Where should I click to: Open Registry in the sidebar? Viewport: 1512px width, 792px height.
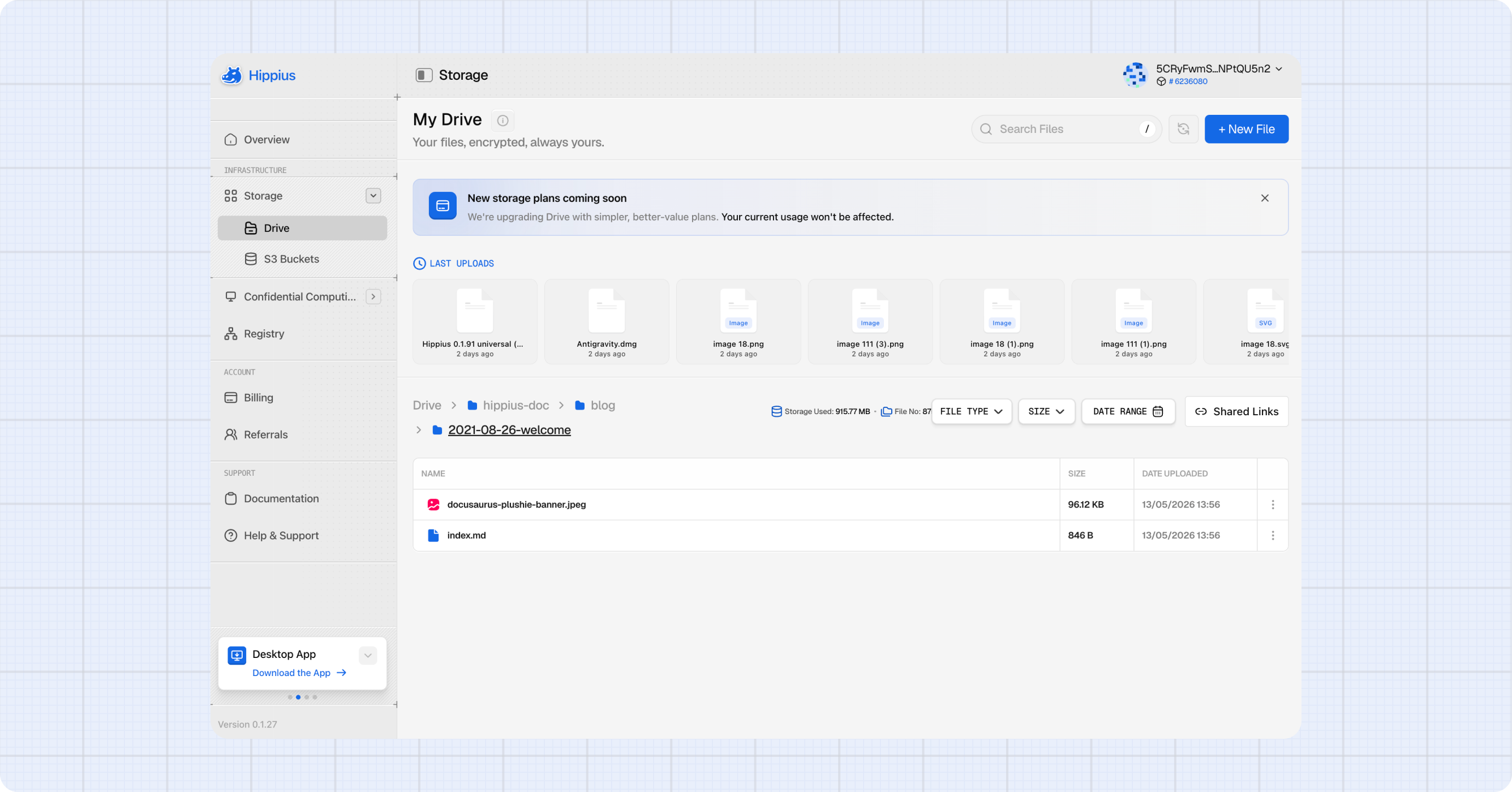click(303, 334)
